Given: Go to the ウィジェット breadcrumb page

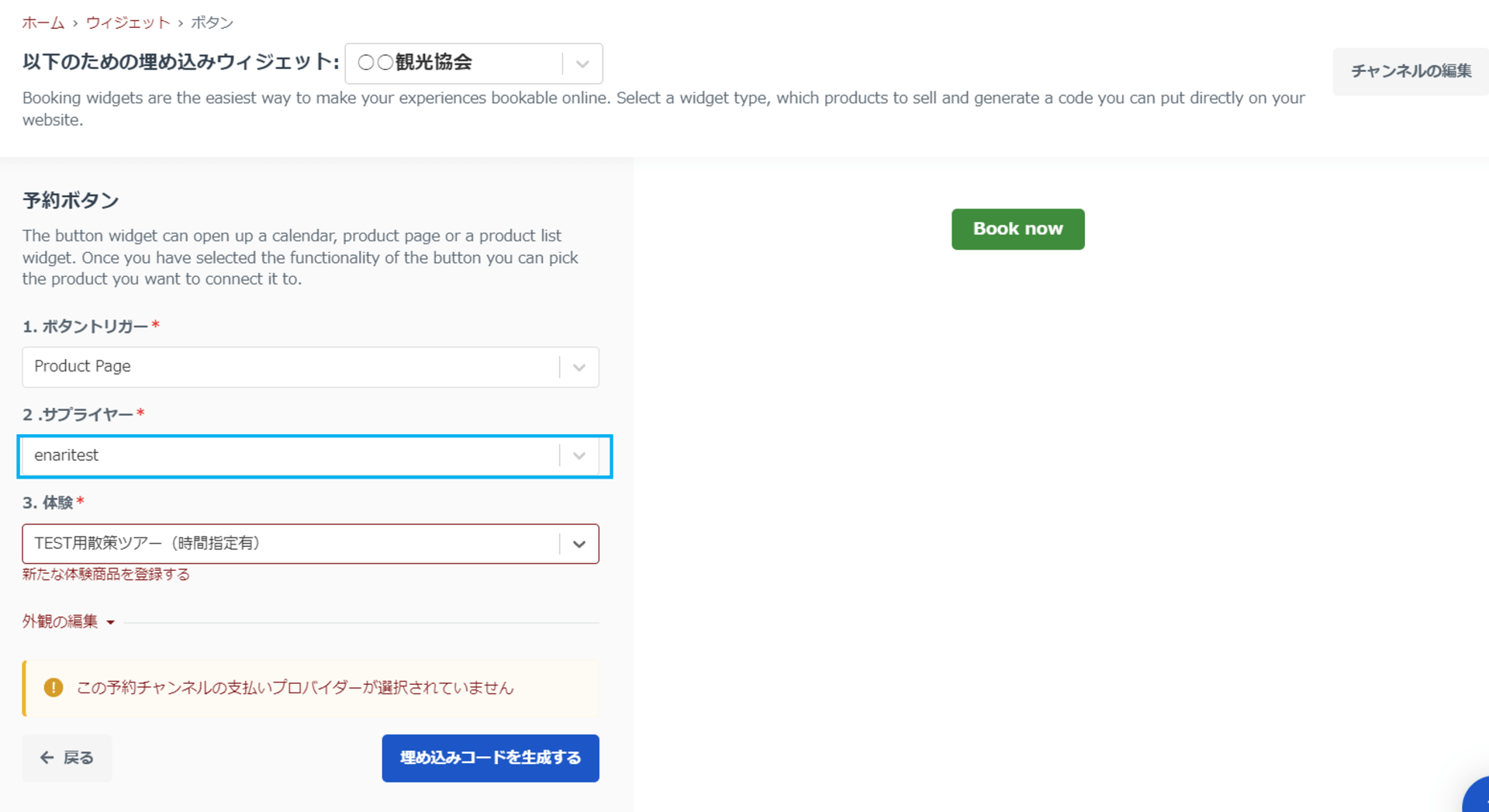Looking at the screenshot, I should click(128, 23).
